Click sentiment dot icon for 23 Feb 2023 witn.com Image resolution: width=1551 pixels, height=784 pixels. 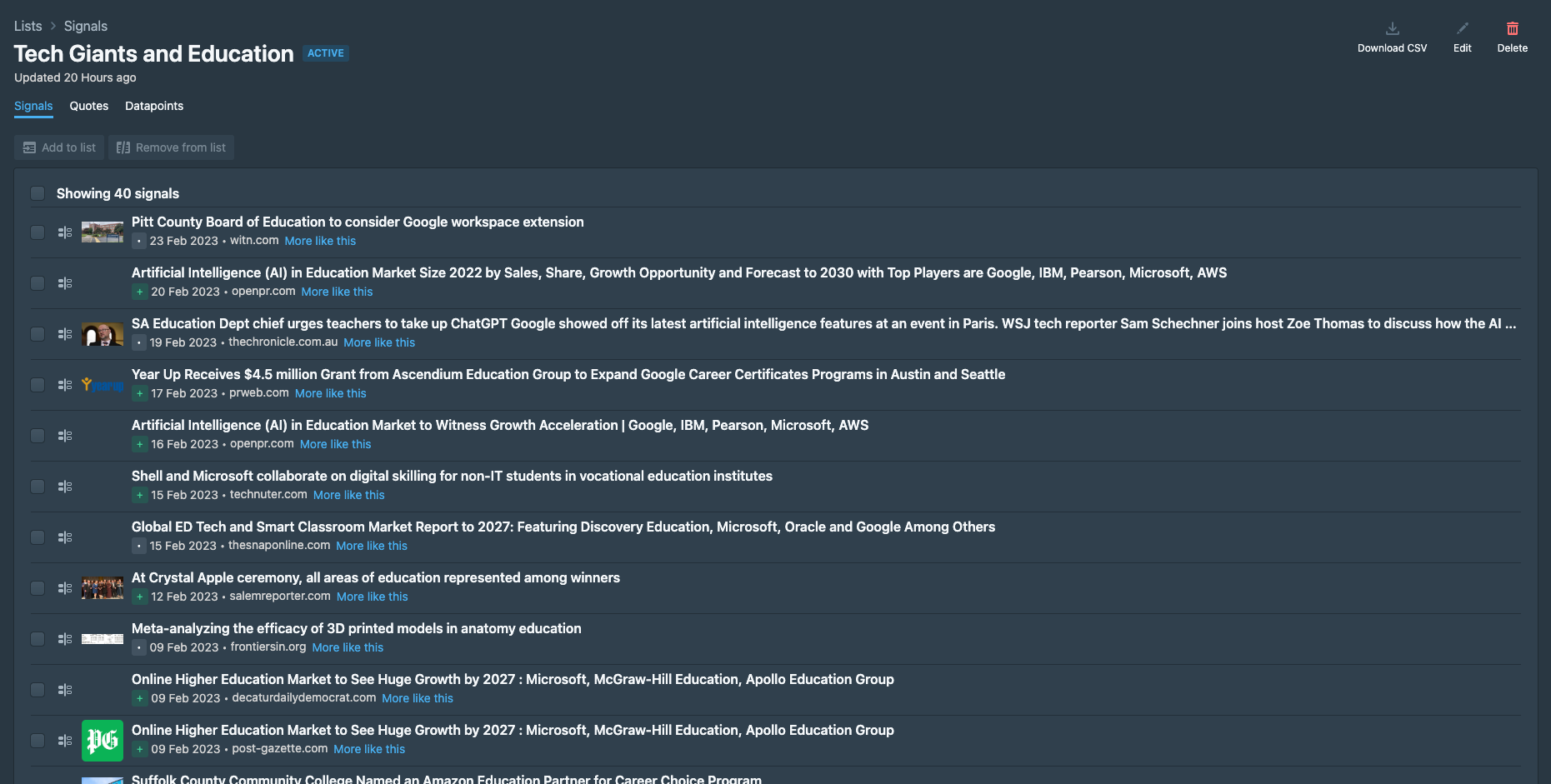[139, 241]
